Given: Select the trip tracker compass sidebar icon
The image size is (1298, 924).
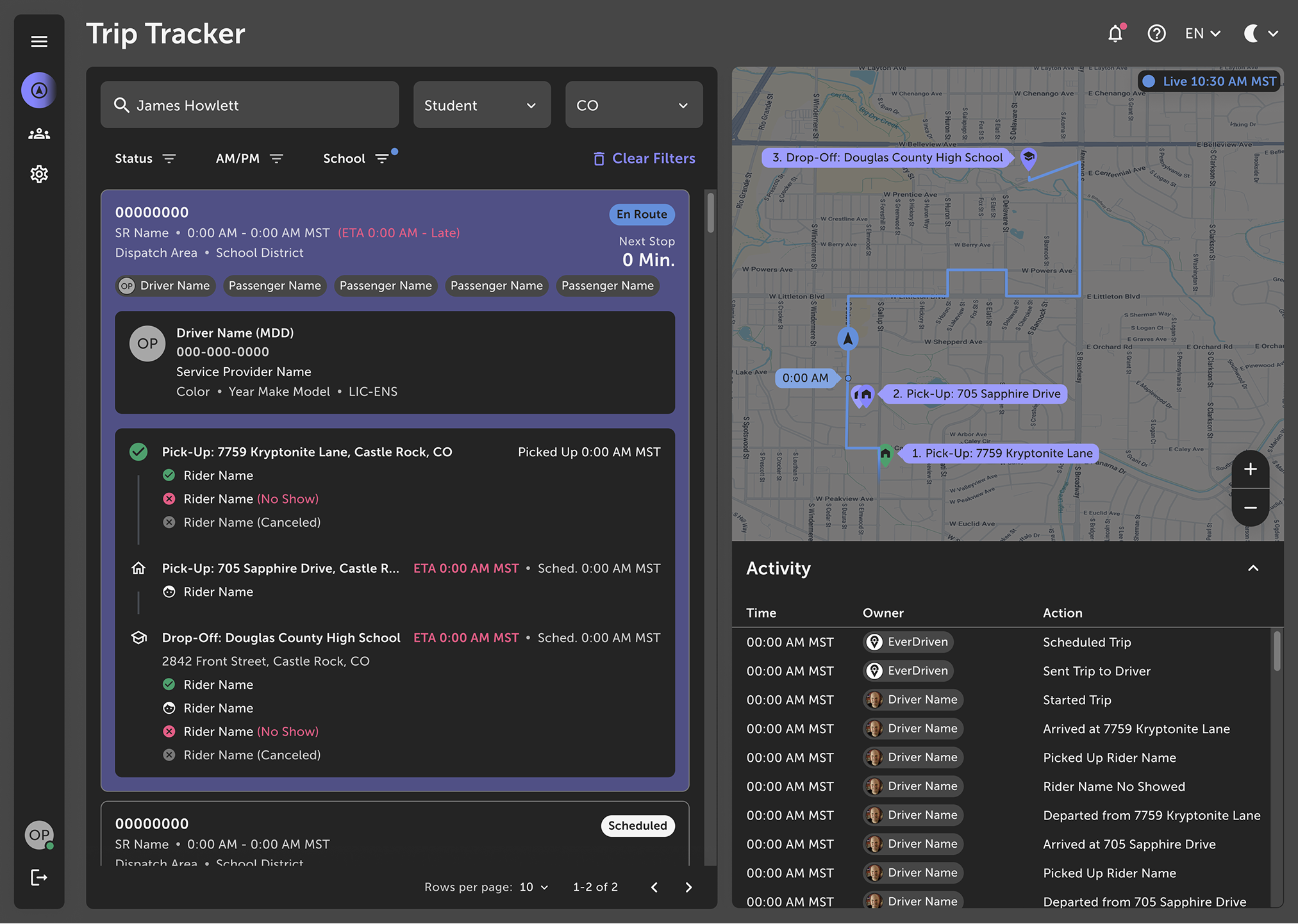Looking at the screenshot, I should [39, 90].
